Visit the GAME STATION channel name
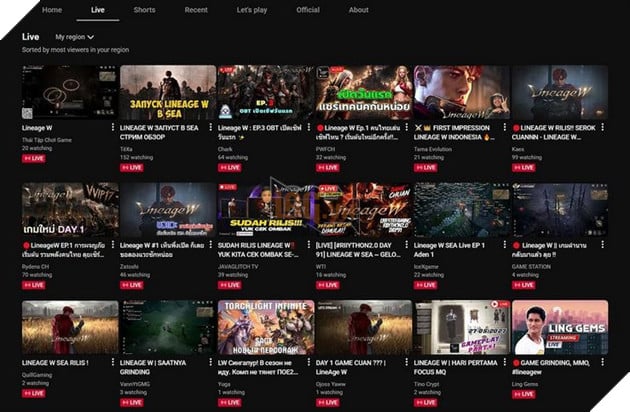 click(531, 266)
